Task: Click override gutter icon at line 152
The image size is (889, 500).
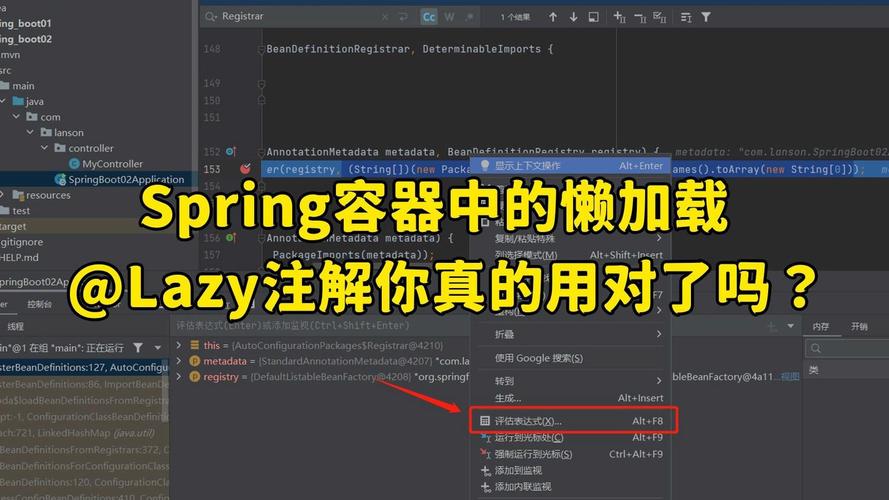Action: (231, 151)
